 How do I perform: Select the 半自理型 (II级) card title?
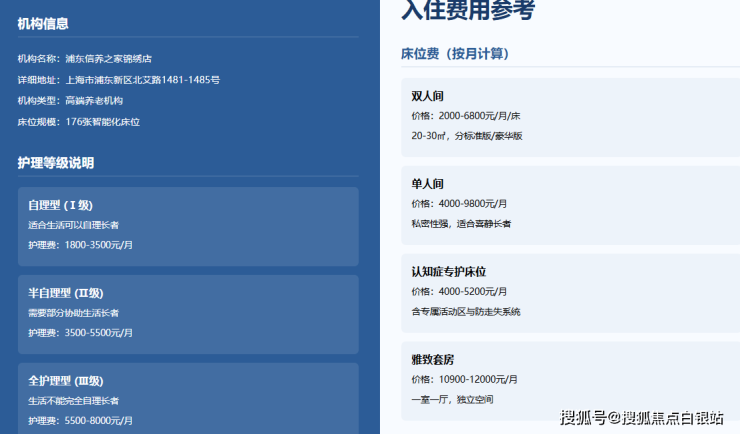(66, 293)
